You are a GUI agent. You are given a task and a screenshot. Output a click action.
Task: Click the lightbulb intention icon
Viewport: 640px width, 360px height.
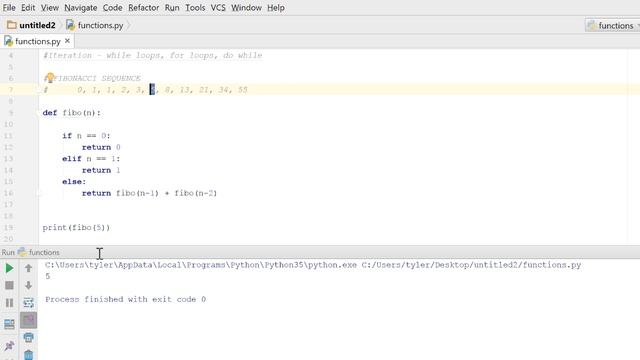(49, 77)
